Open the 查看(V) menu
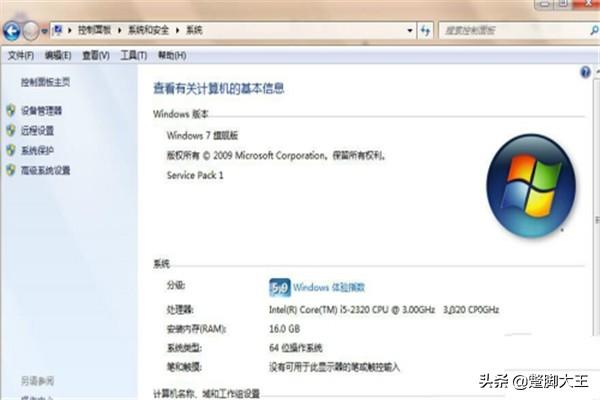The width and height of the screenshot is (600, 400). tap(96, 56)
